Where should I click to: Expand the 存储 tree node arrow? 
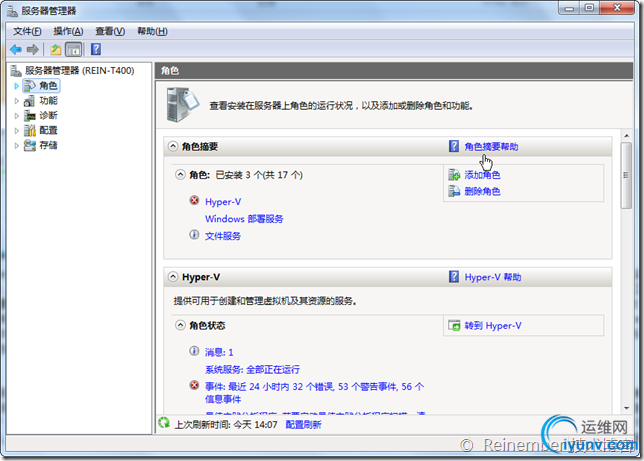[x=16, y=145]
